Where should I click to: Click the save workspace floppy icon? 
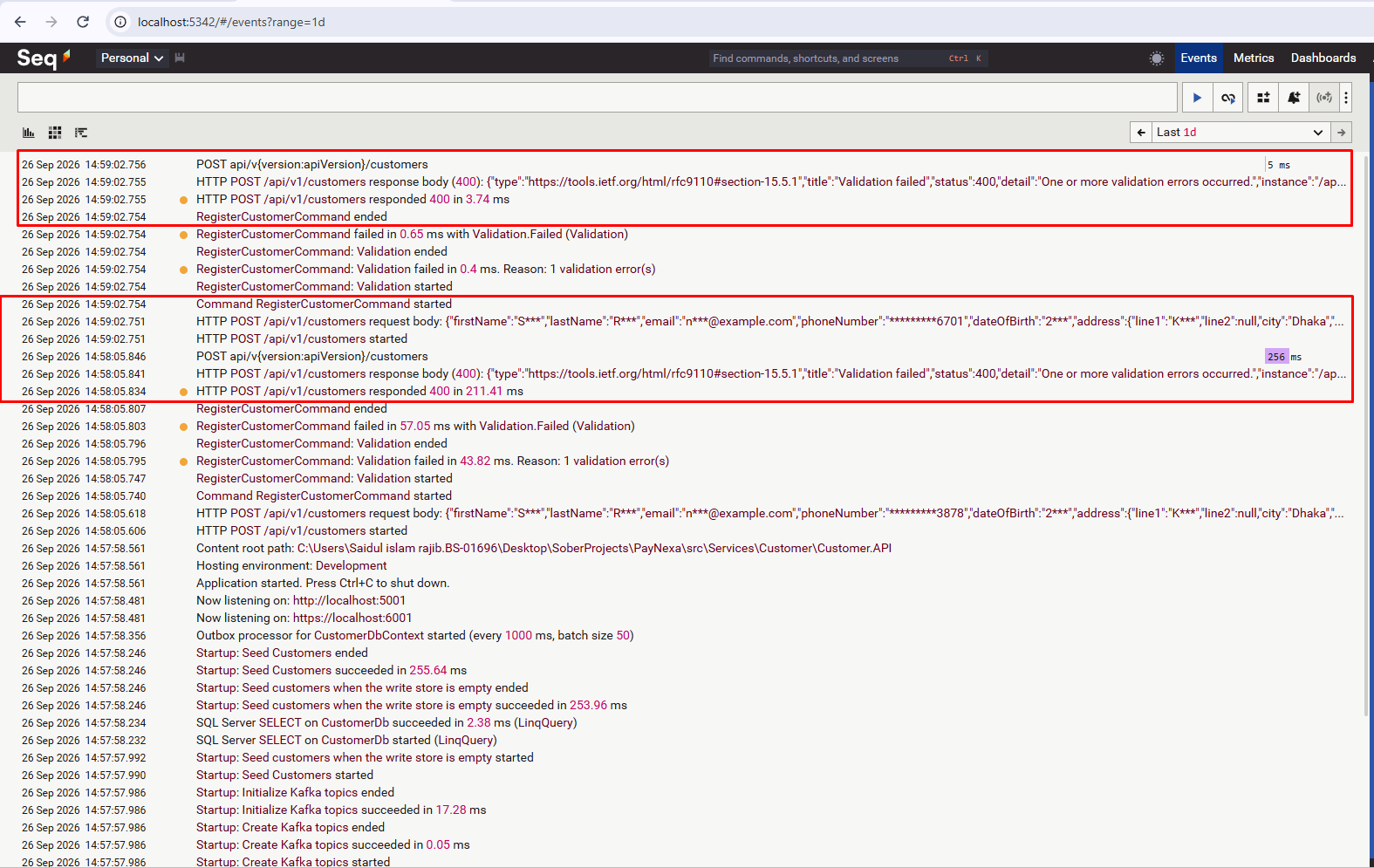(180, 58)
